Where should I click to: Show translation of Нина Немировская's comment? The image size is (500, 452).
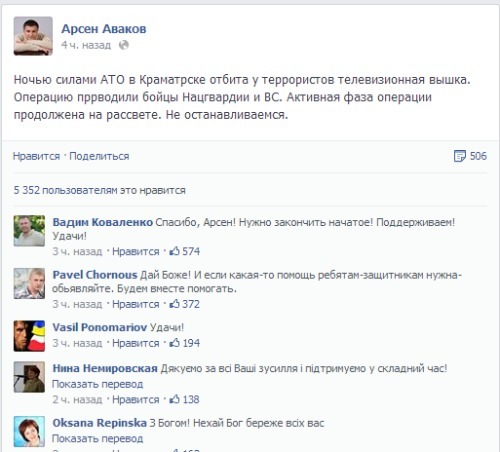pyautogui.click(x=98, y=384)
